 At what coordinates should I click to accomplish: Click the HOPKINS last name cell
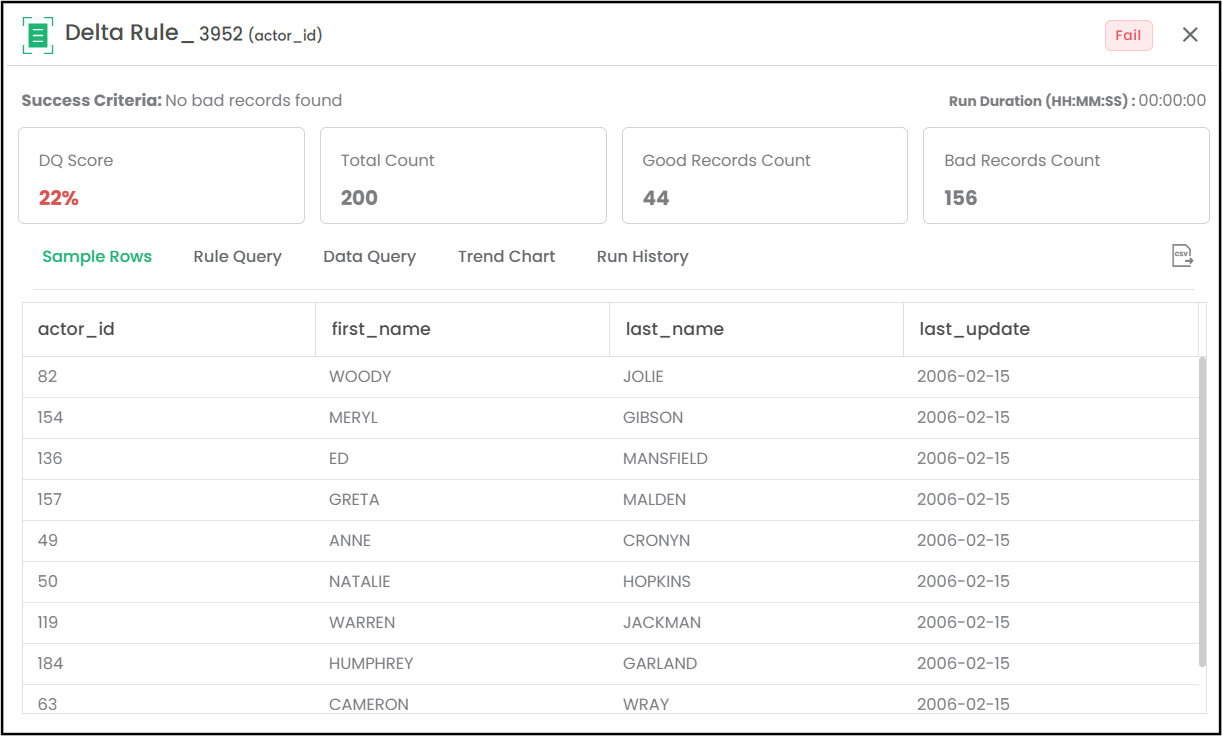pos(756,582)
